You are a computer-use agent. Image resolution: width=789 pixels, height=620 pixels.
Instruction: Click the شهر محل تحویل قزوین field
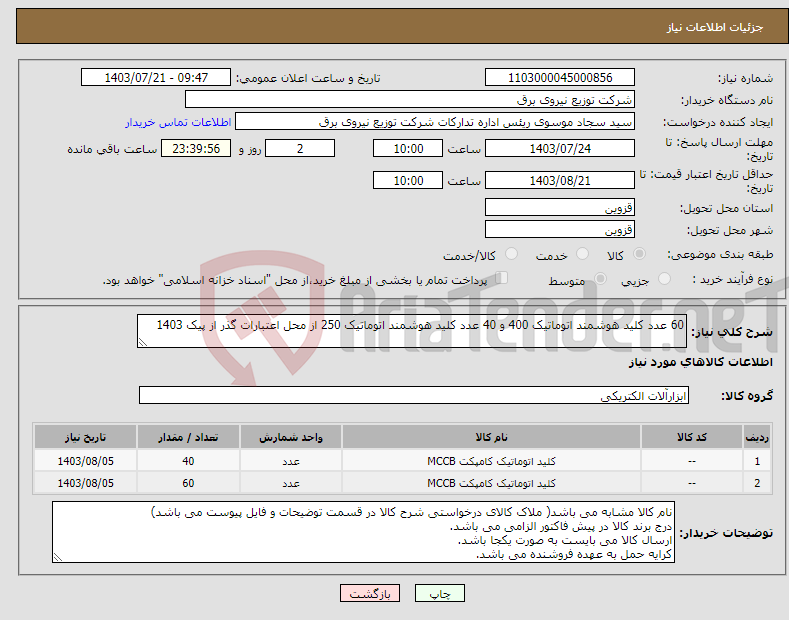point(560,229)
